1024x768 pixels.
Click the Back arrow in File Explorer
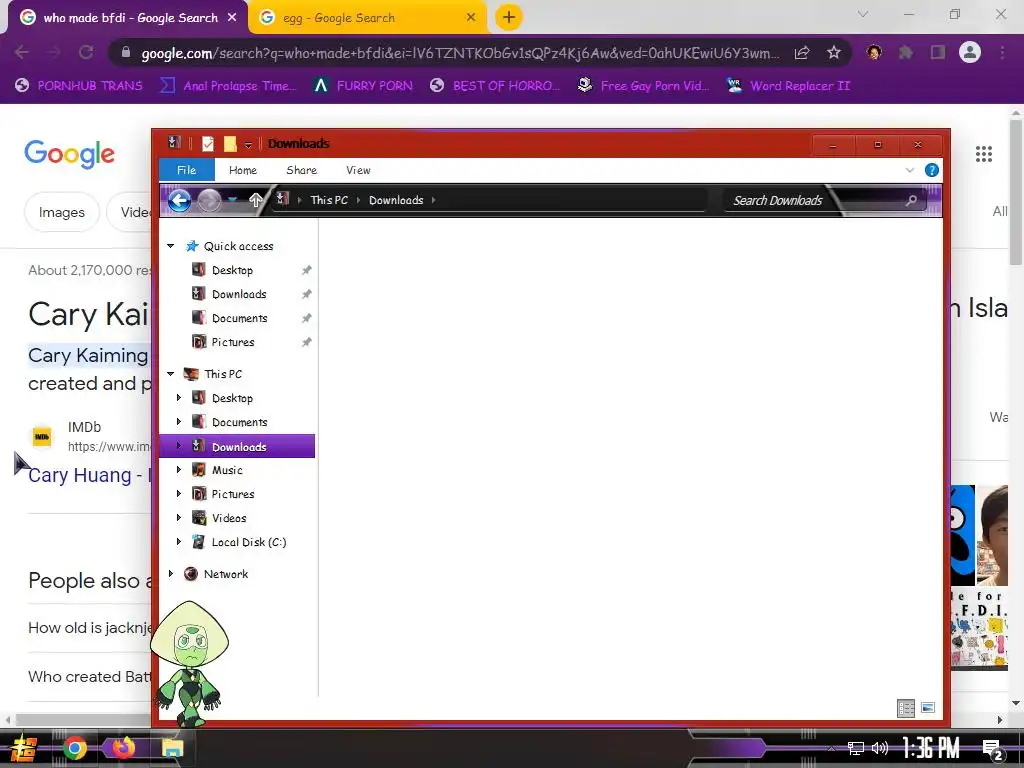point(180,200)
